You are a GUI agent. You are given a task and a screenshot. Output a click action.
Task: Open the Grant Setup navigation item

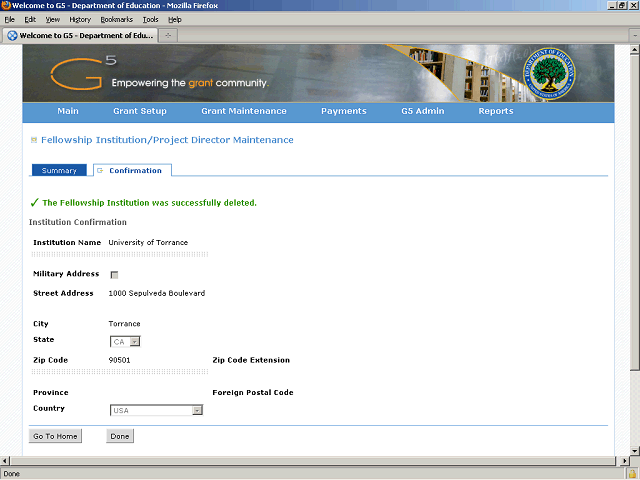coord(140,111)
